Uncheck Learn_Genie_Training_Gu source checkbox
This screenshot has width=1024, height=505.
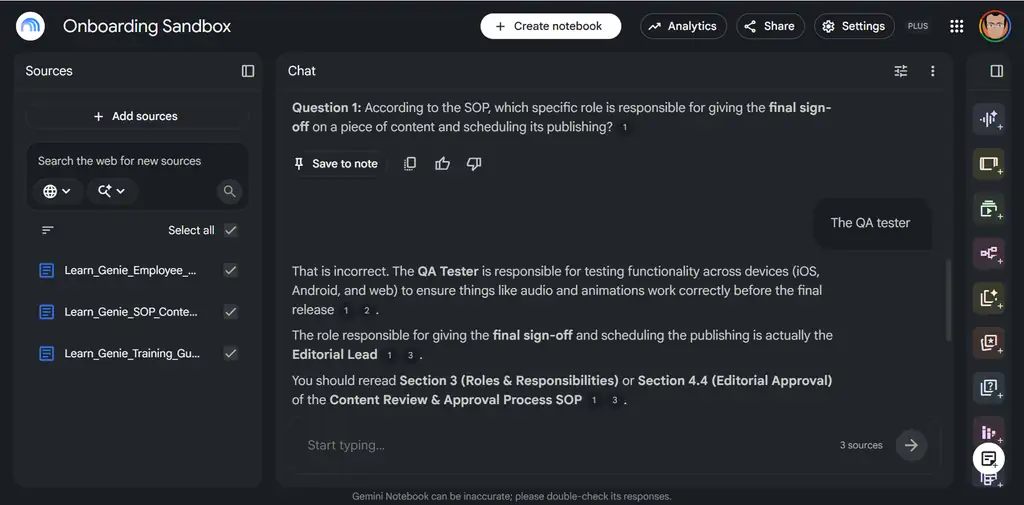[x=231, y=353]
